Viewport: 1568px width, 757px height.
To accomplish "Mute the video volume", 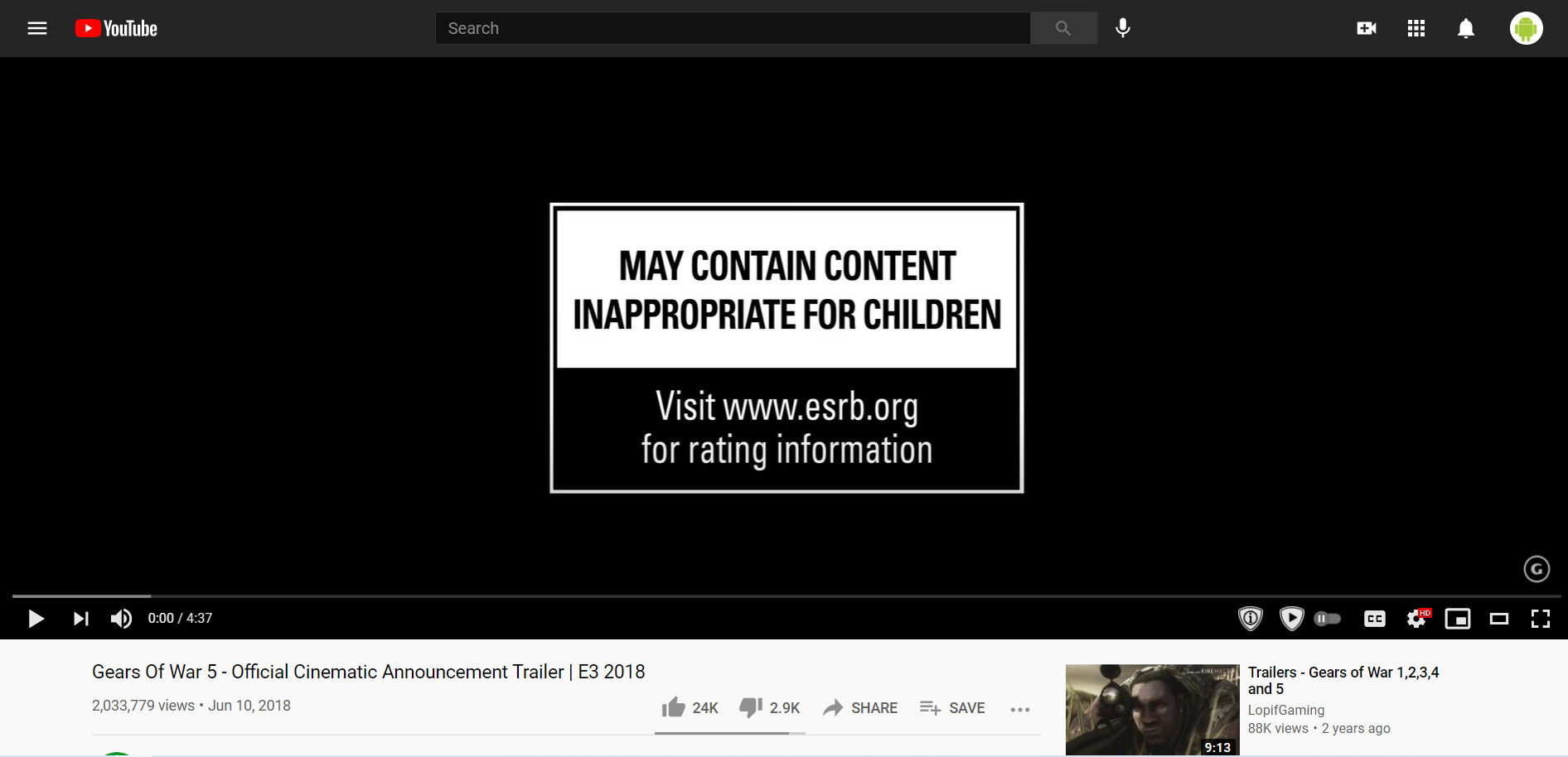I will tap(121, 619).
